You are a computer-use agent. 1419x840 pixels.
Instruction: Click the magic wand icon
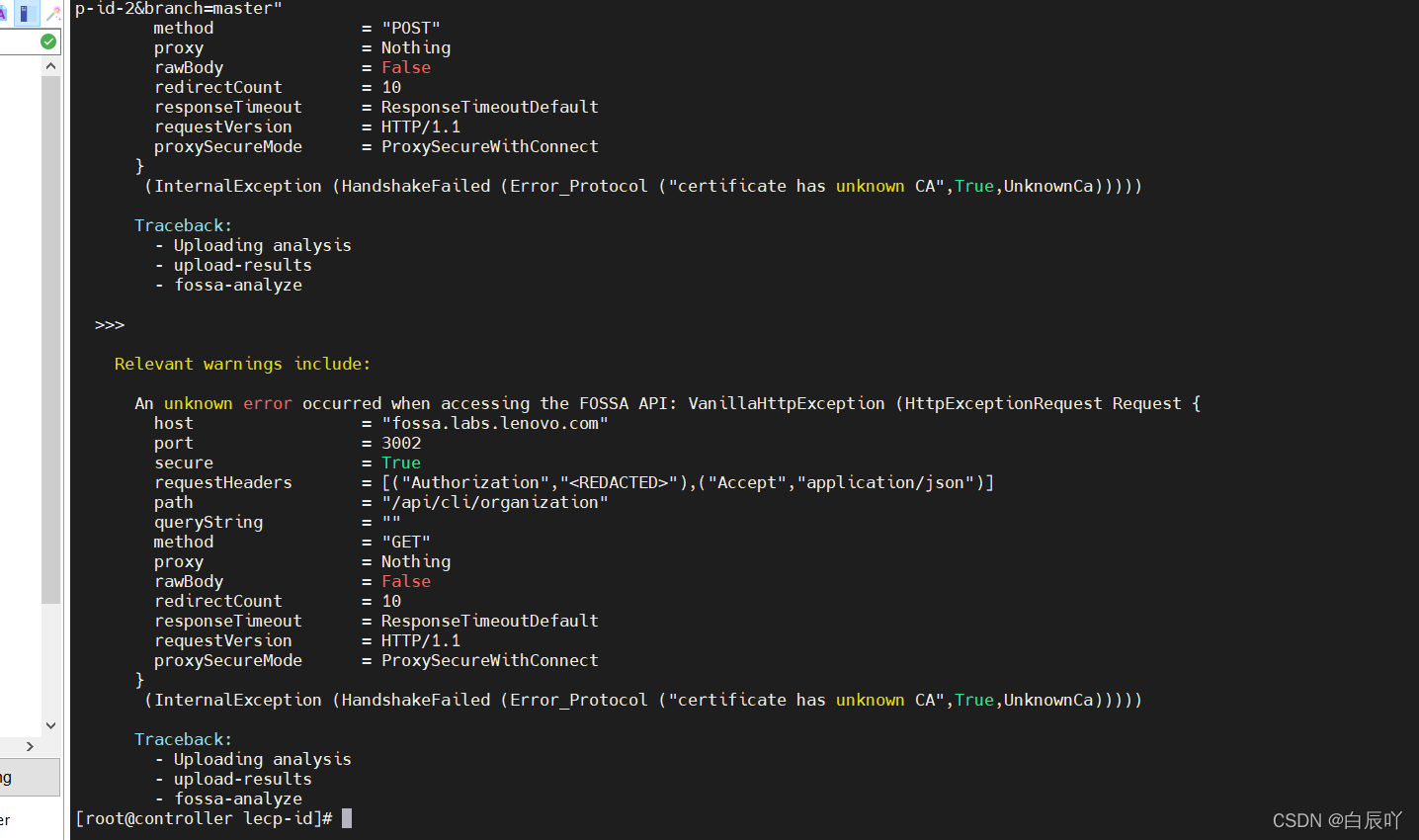click(x=53, y=13)
